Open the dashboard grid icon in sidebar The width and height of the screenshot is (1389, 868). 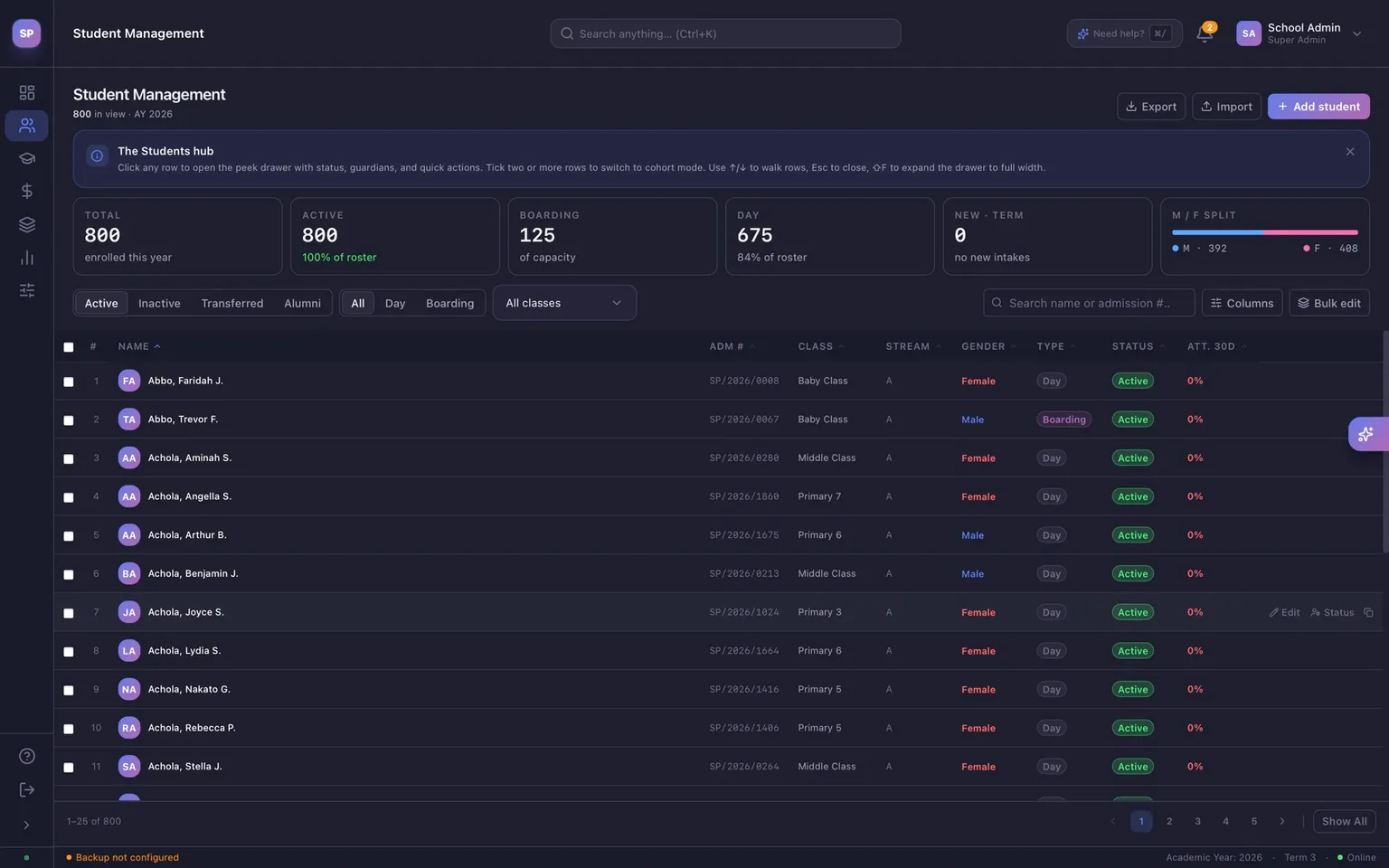tap(26, 92)
